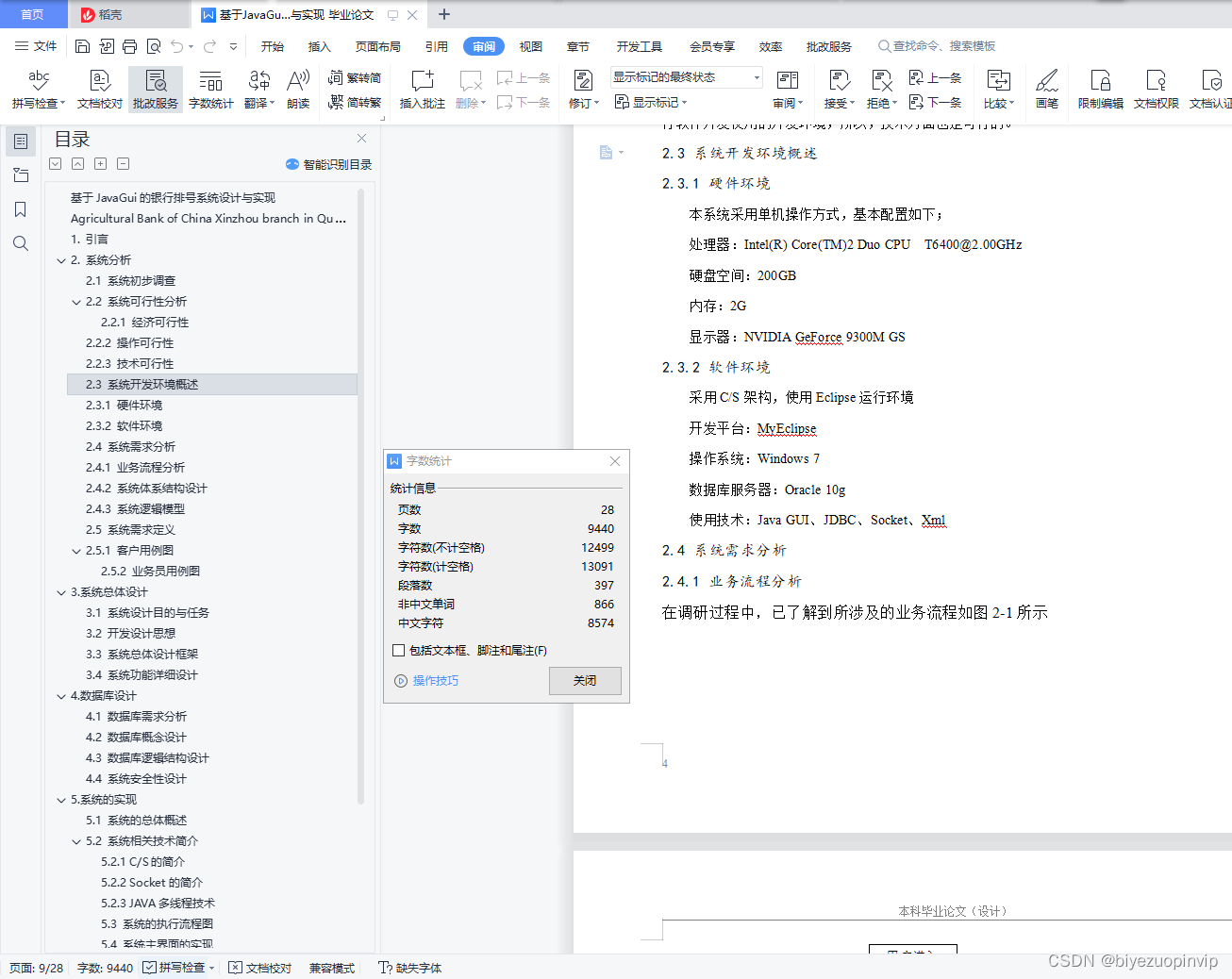Select the 拼写检查 spell check tool

tap(38, 90)
